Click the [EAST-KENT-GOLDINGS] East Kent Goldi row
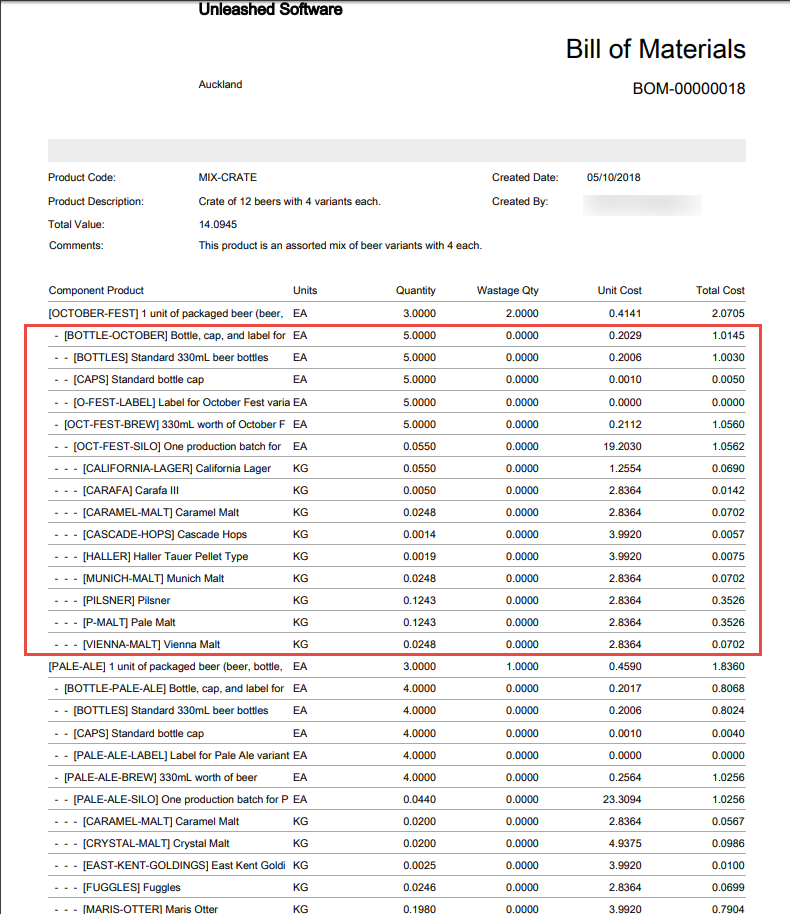The height and width of the screenshot is (914, 790). point(396,866)
